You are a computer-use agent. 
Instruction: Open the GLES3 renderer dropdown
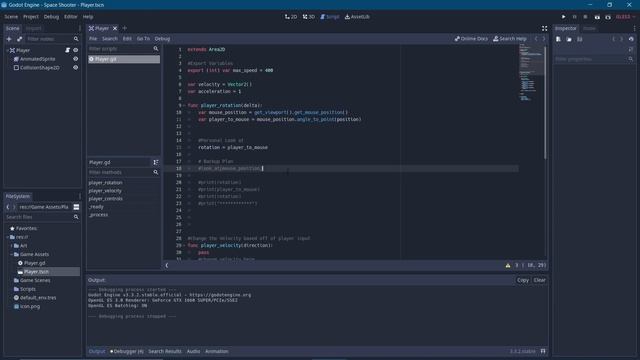coord(626,17)
